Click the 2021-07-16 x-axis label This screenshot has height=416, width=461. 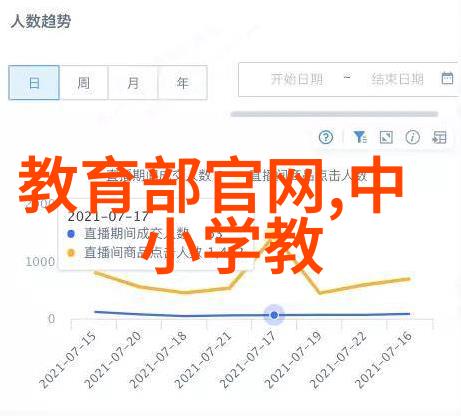(384, 360)
